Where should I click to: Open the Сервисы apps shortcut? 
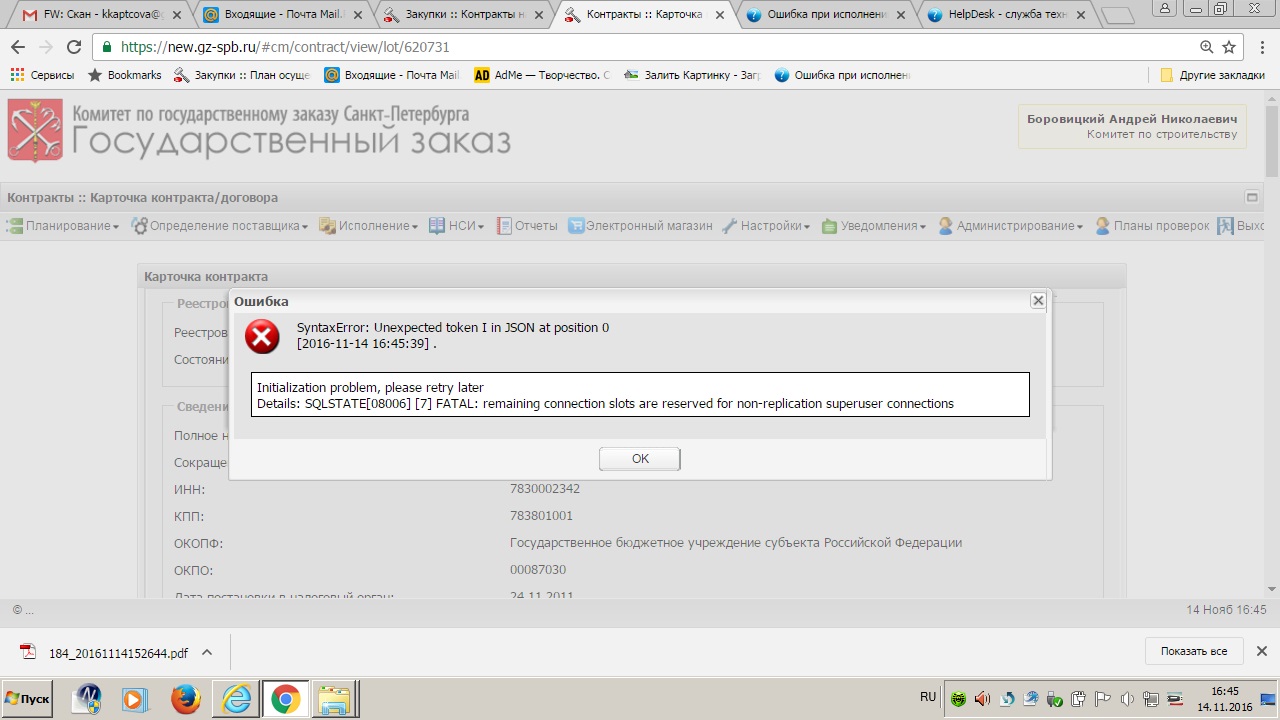(x=42, y=75)
